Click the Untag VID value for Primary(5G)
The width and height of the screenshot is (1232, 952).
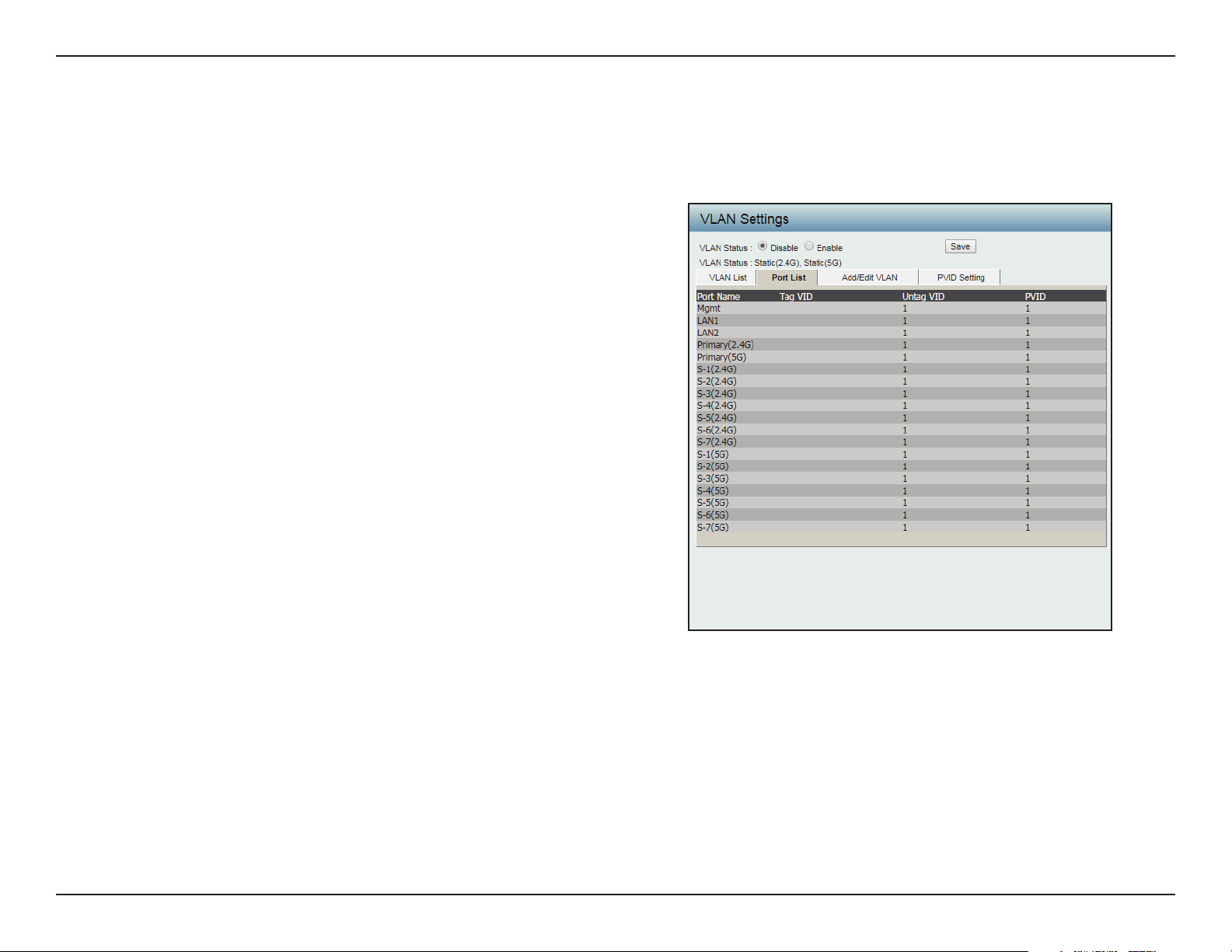click(x=905, y=357)
